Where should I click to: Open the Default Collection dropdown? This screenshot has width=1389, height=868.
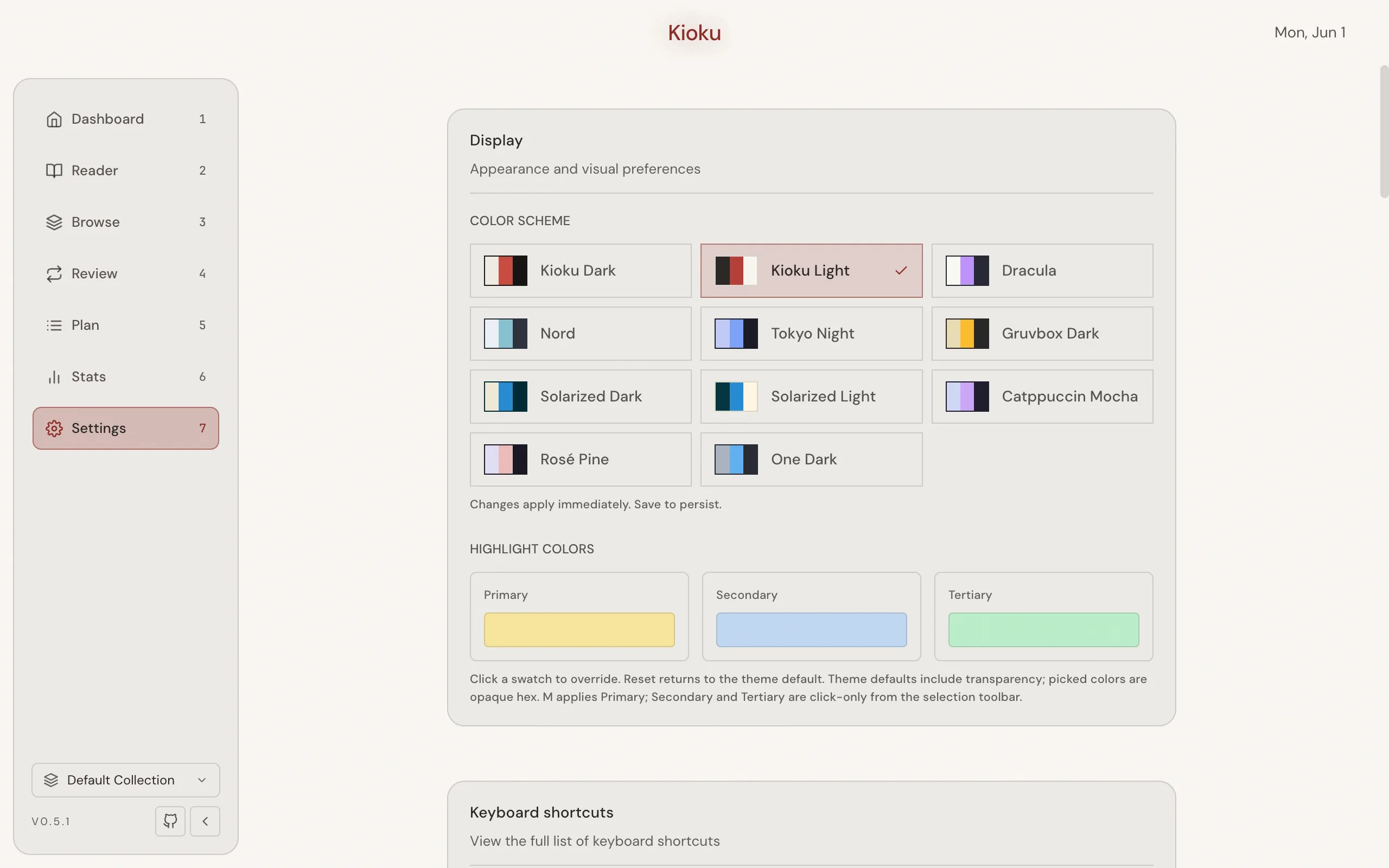click(x=126, y=780)
